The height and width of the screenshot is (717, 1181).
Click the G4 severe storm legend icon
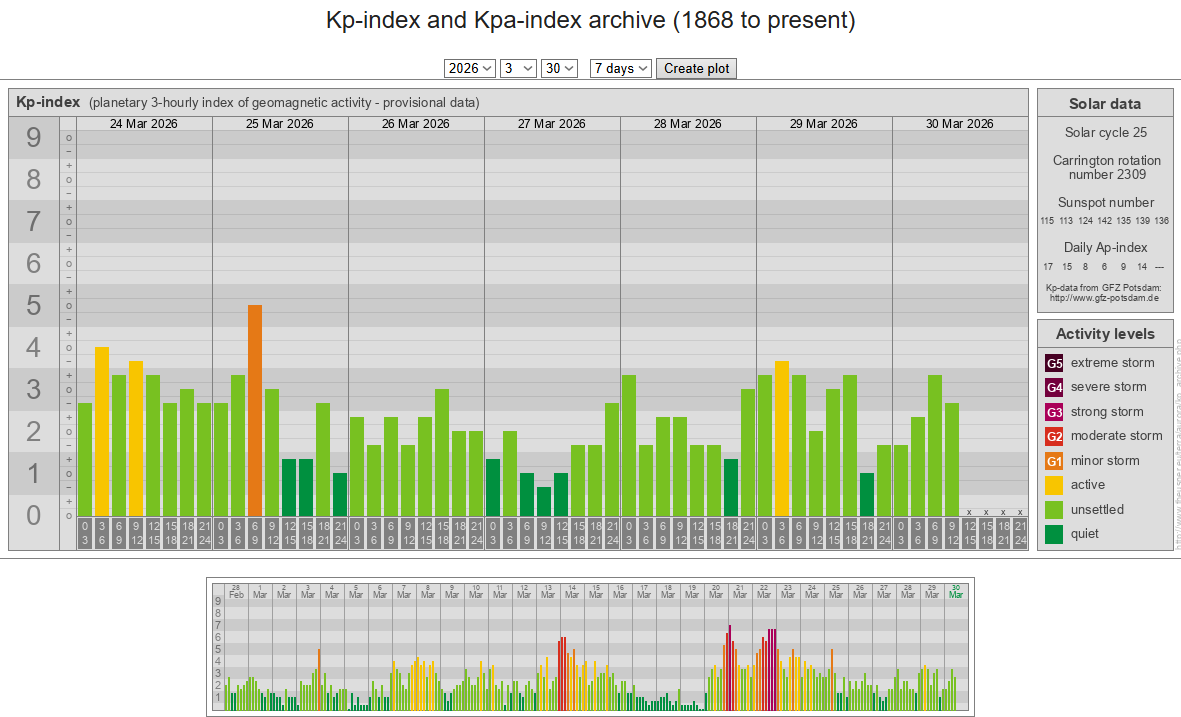click(1054, 387)
